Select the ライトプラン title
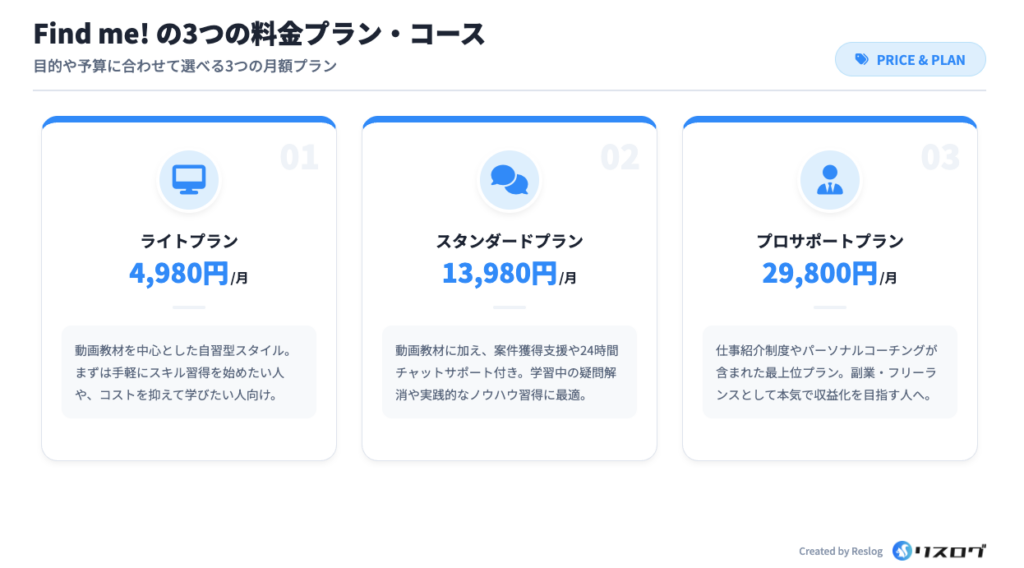 coord(189,241)
